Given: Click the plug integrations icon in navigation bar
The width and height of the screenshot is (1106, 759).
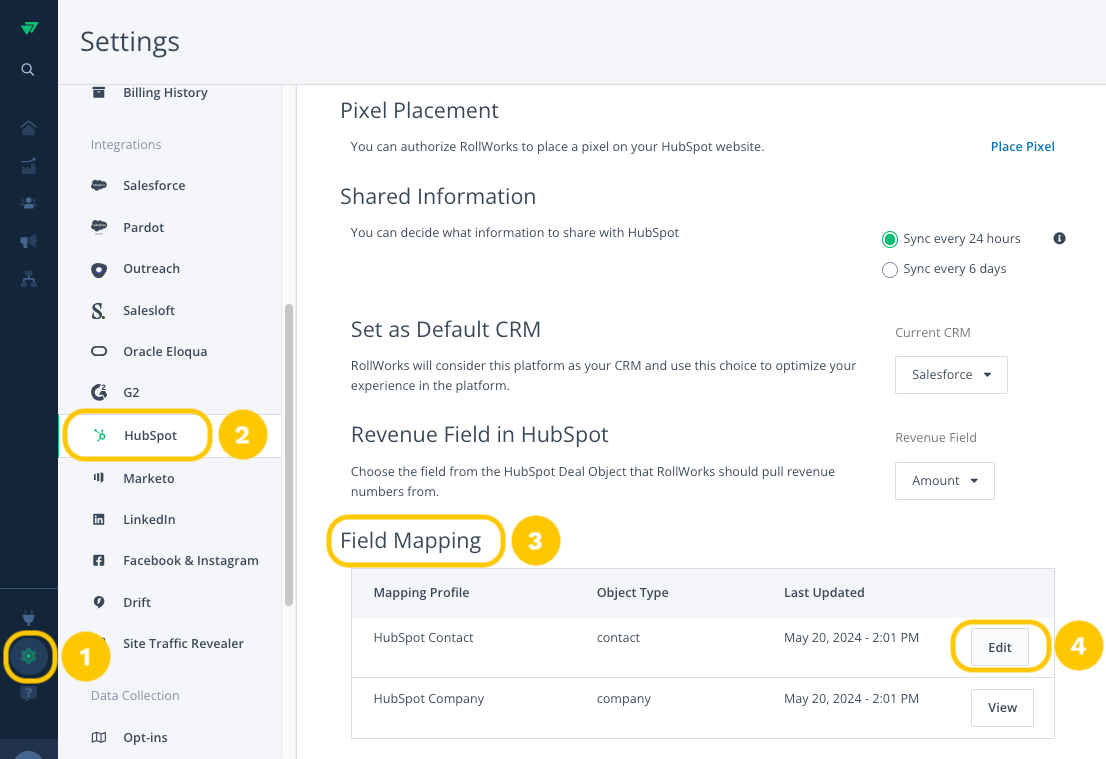Looking at the screenshot, I should point(28,618).
